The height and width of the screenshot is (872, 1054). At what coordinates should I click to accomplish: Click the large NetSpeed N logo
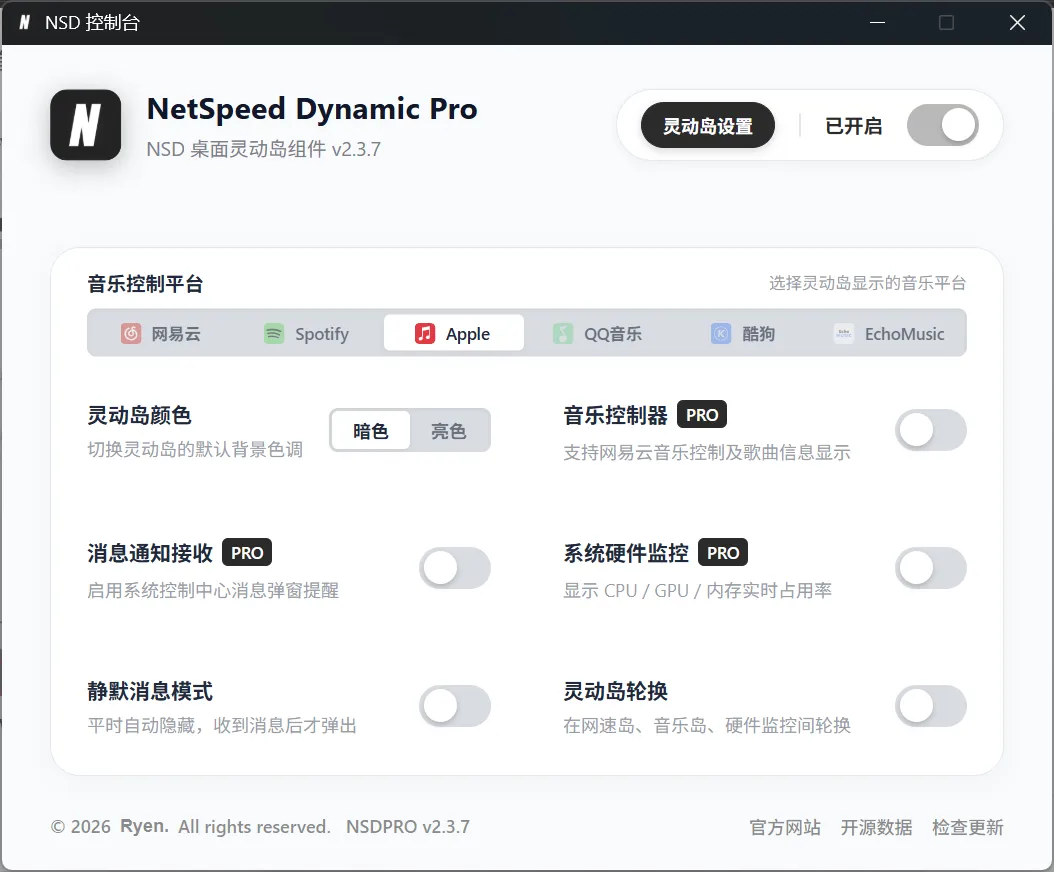pyautogui.click(x=85, y=125)
